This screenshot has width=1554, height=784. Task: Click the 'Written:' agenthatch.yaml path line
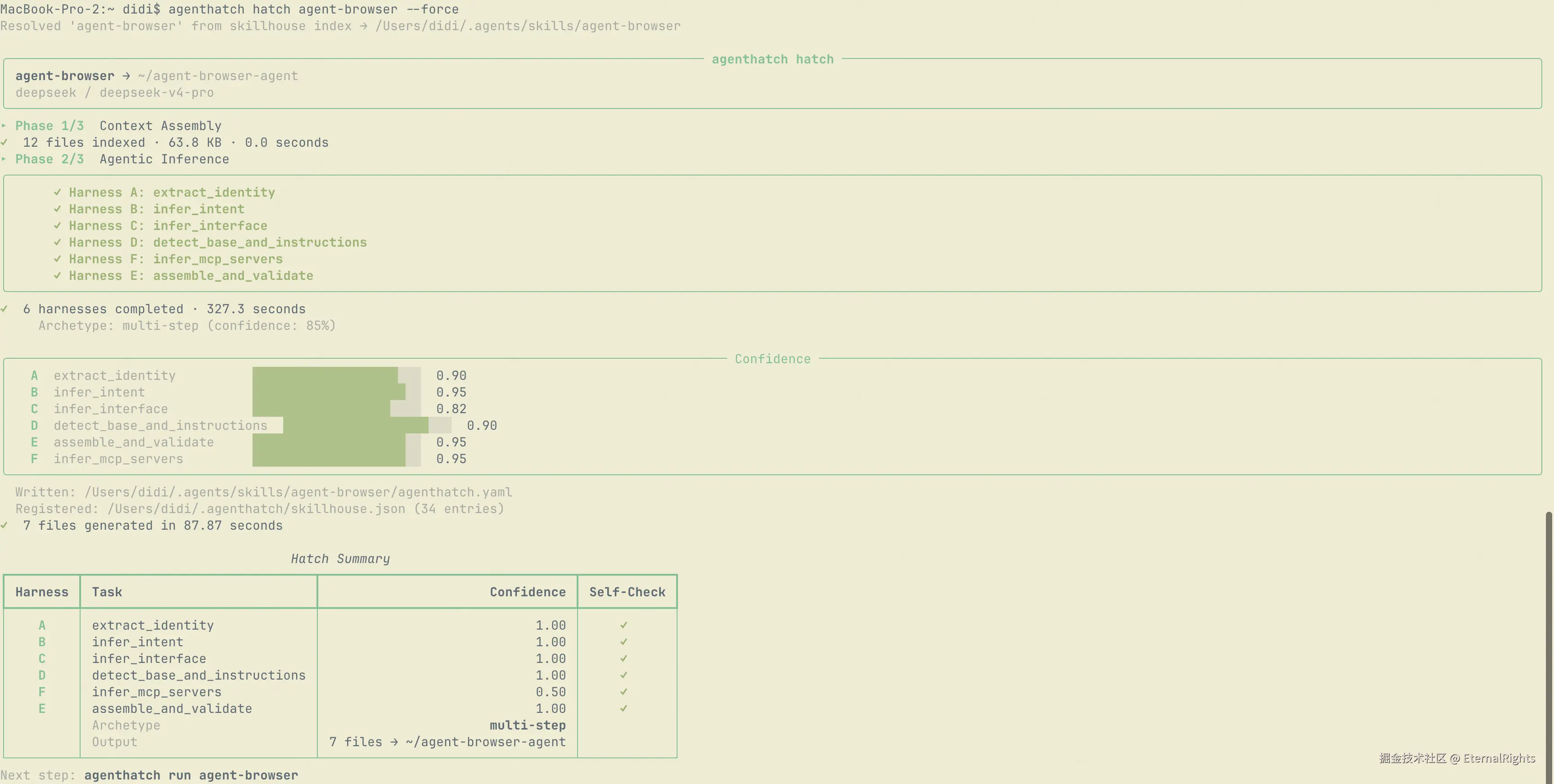264,492
